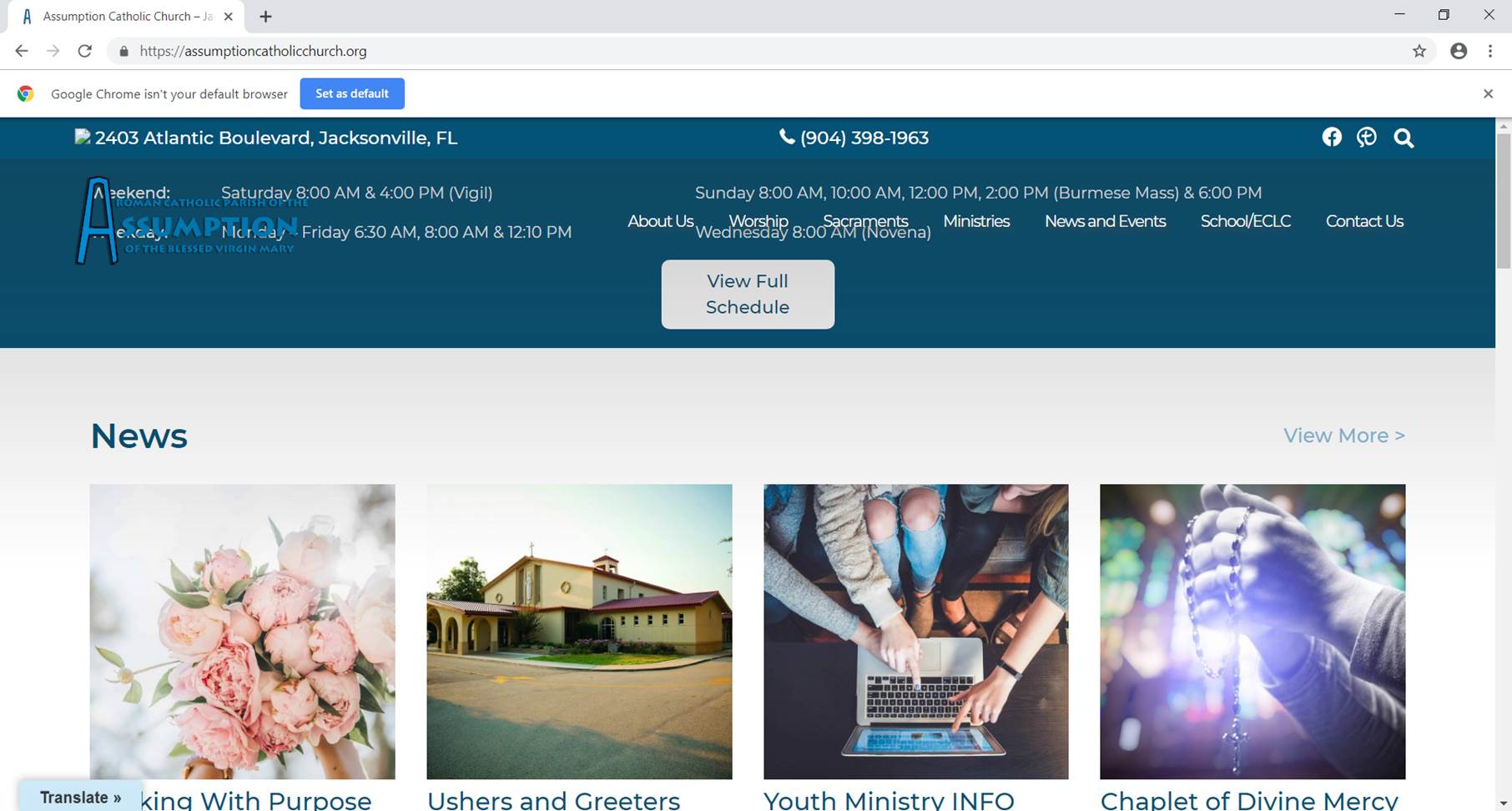
Task: Close the Assumption Catholic Church tab
Action: click(x=229, y=17)
